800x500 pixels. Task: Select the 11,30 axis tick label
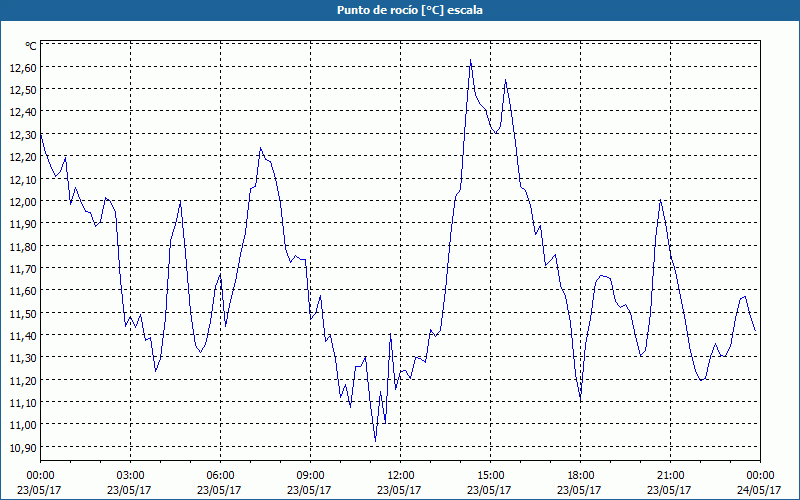(23, 358)
